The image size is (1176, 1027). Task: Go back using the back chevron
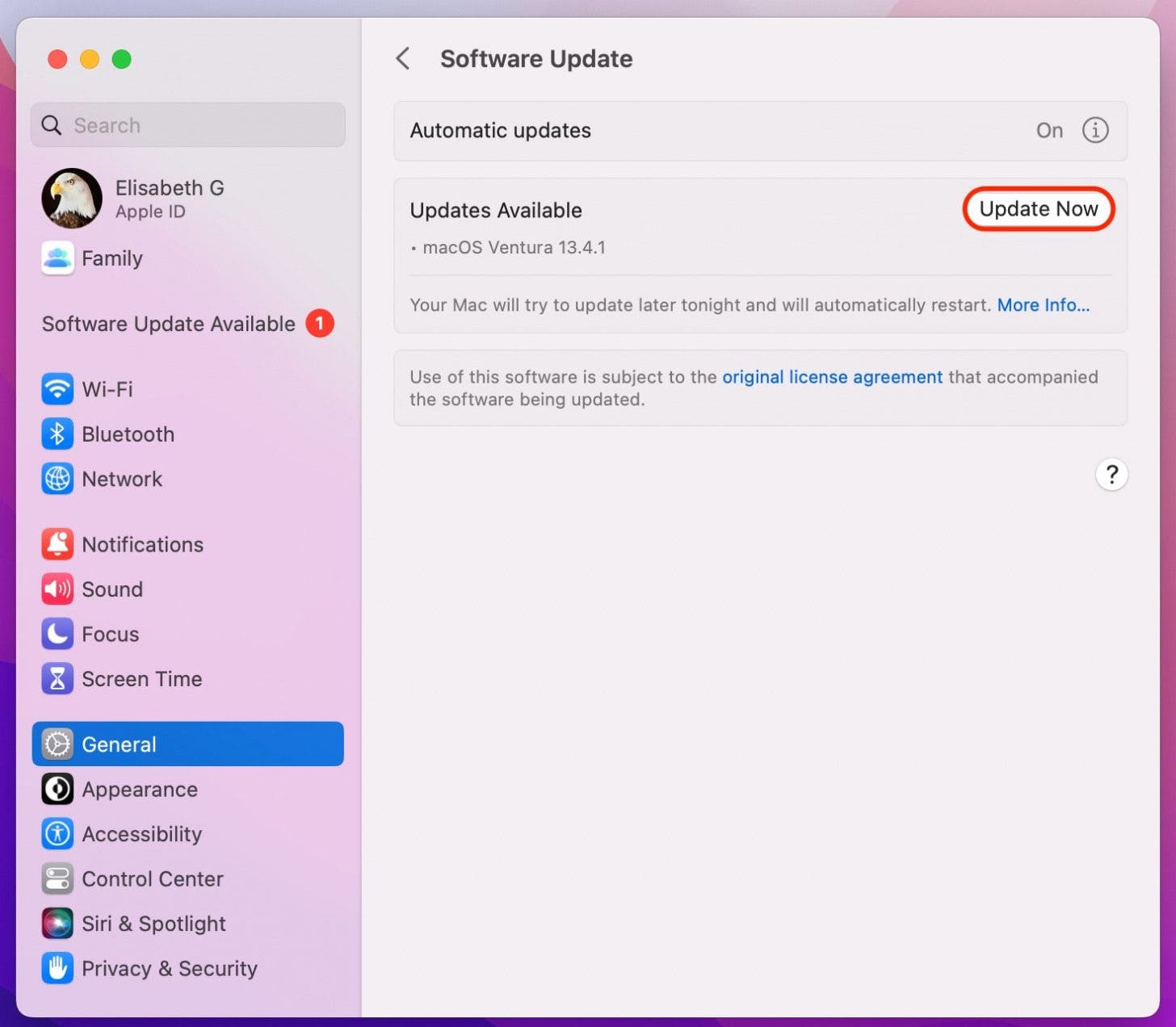pos(403,58)
